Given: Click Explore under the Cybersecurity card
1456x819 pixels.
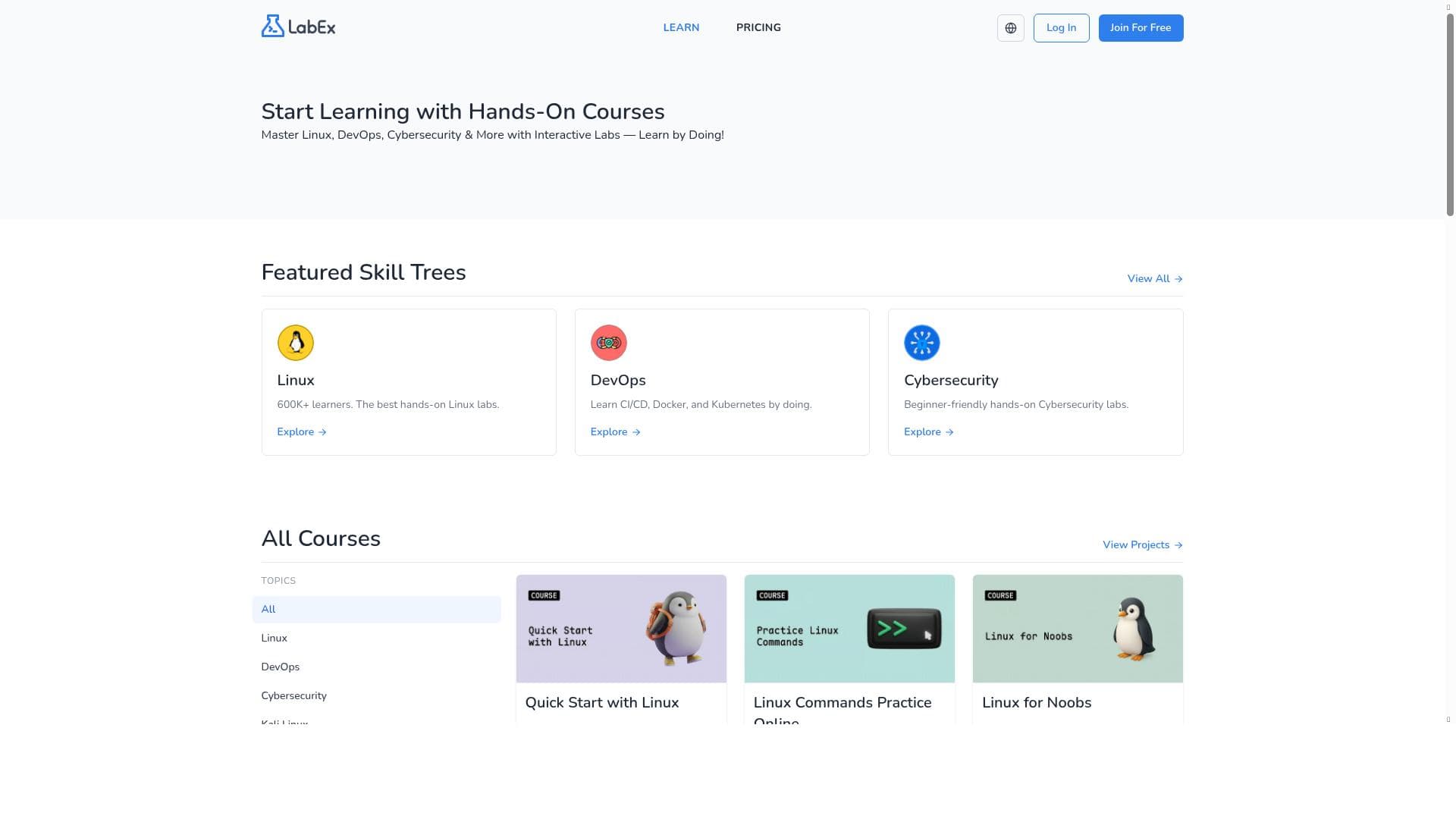Looking at the screenshot, I should point(928,432).
